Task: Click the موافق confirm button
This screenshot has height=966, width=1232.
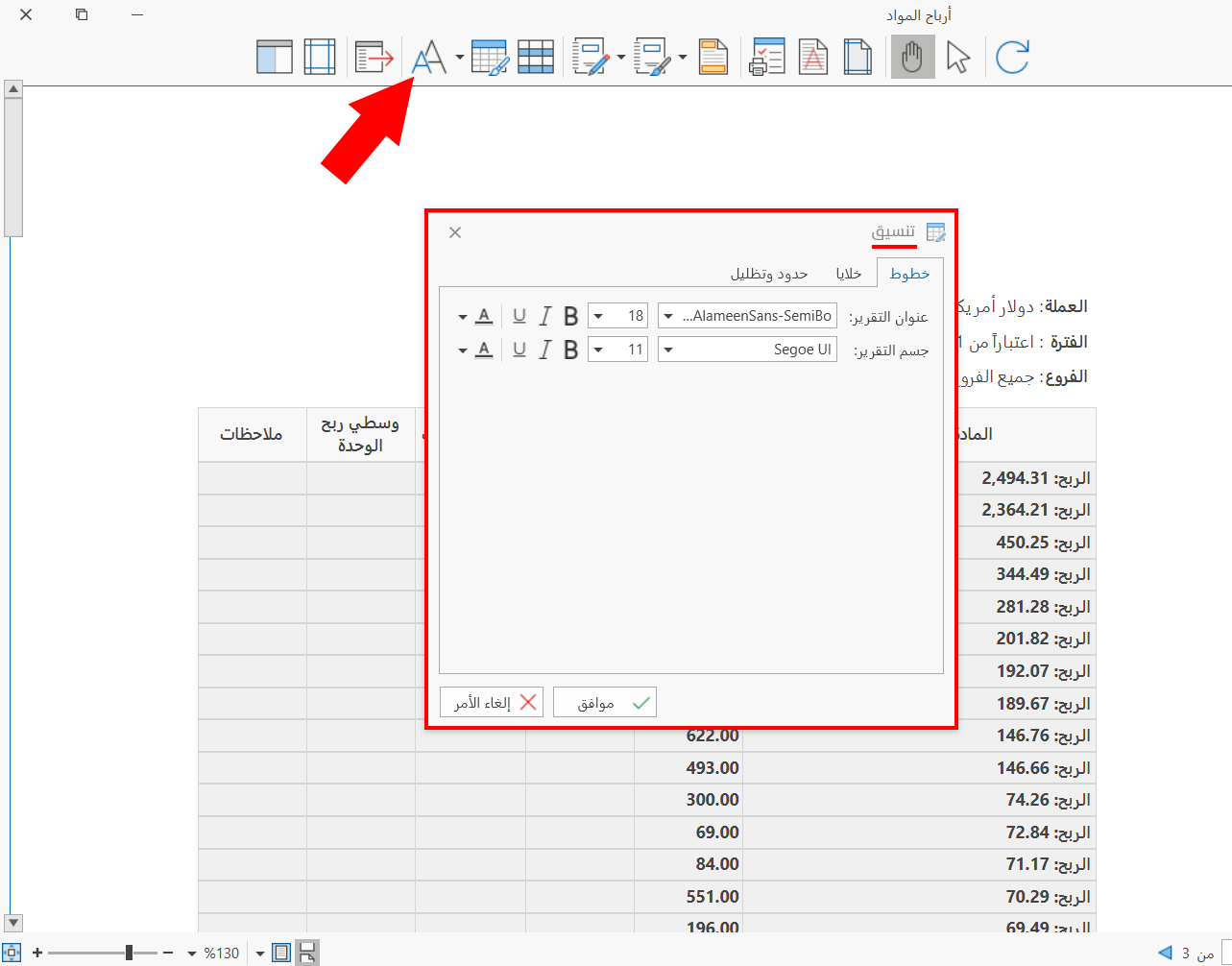Action: (x=605, y=703)
